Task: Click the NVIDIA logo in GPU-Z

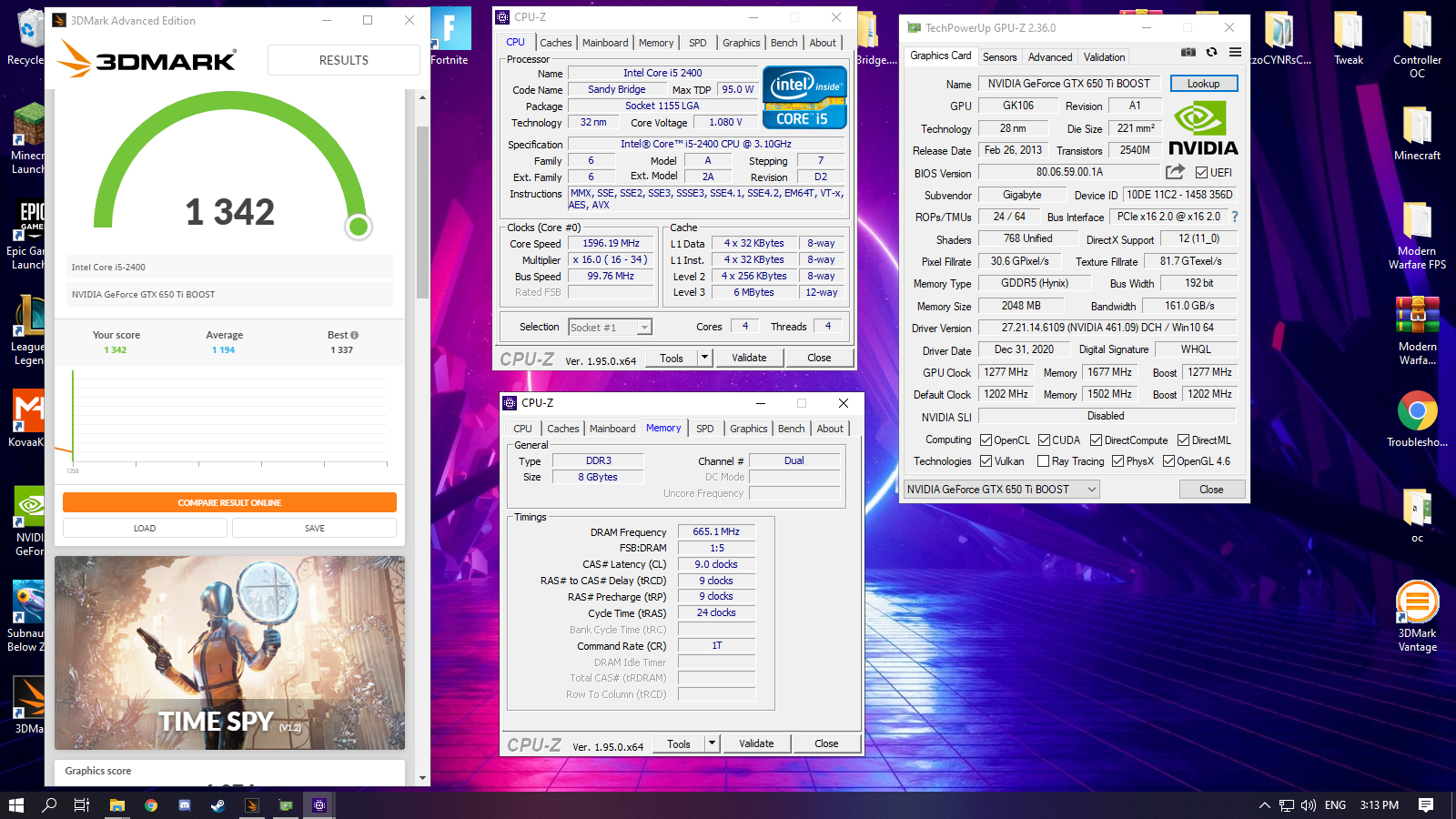Action: coord(1202,128)
